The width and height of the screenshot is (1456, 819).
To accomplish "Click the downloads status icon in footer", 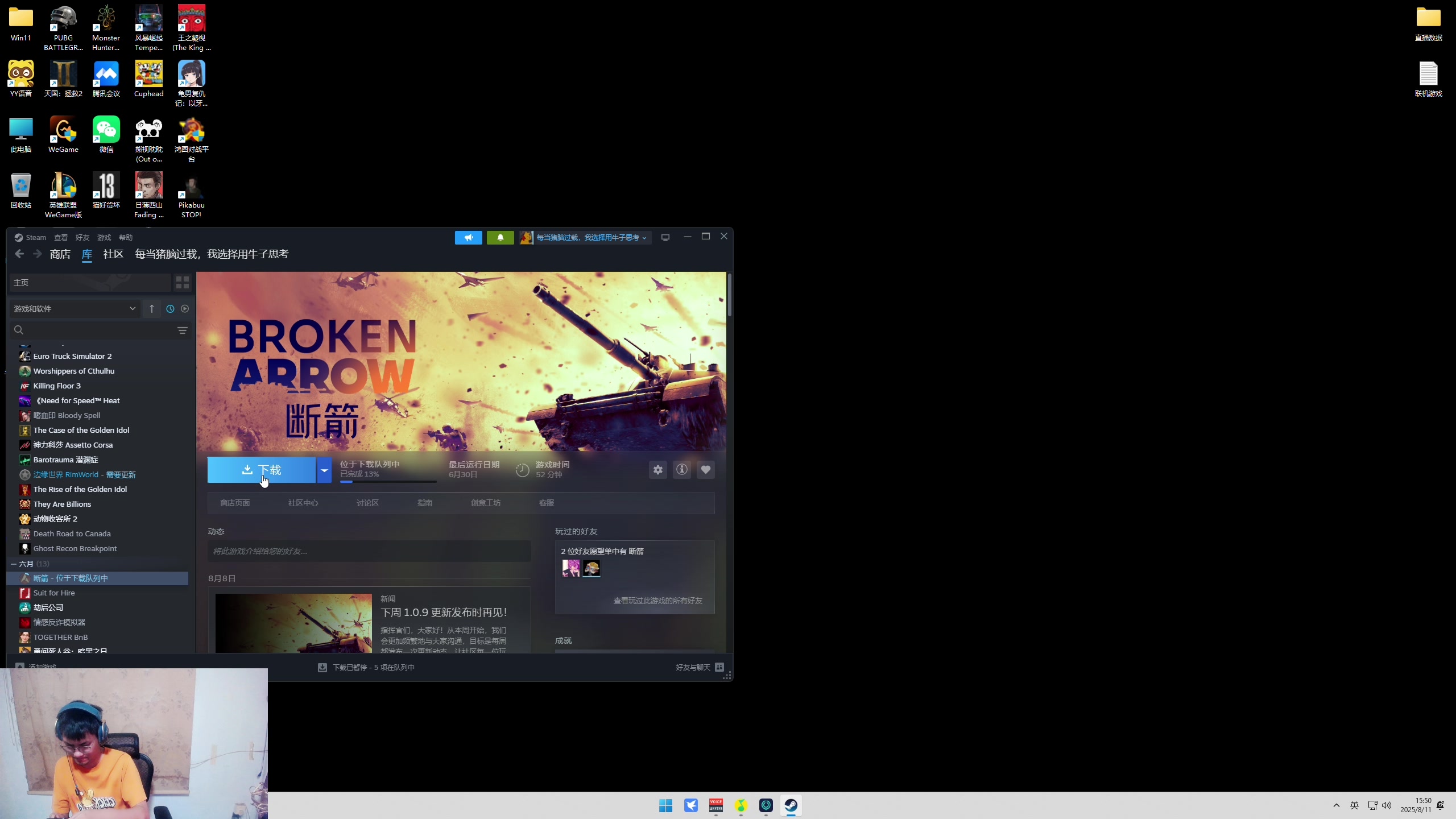I will [x=322, y=668].
